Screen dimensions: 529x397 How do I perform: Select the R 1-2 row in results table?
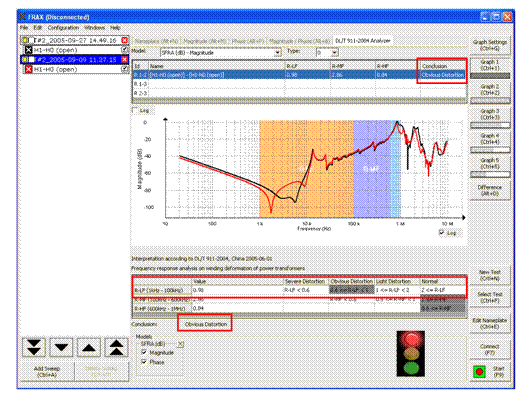pyautogui.click(x=300, y=75)
